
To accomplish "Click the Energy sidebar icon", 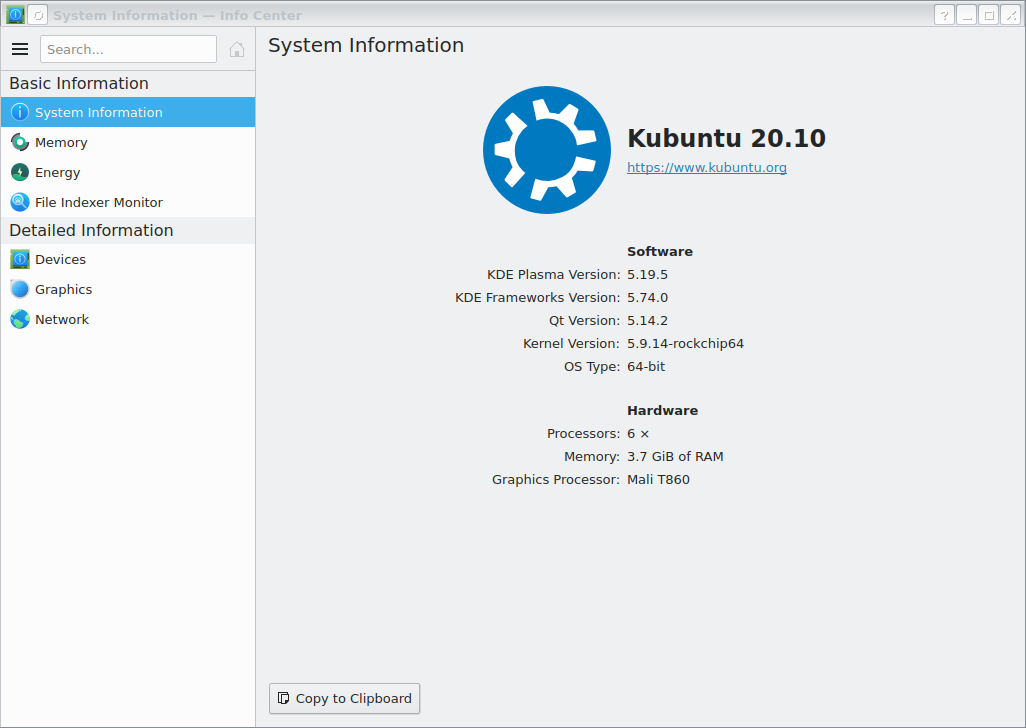I will [x=20, y=172].
